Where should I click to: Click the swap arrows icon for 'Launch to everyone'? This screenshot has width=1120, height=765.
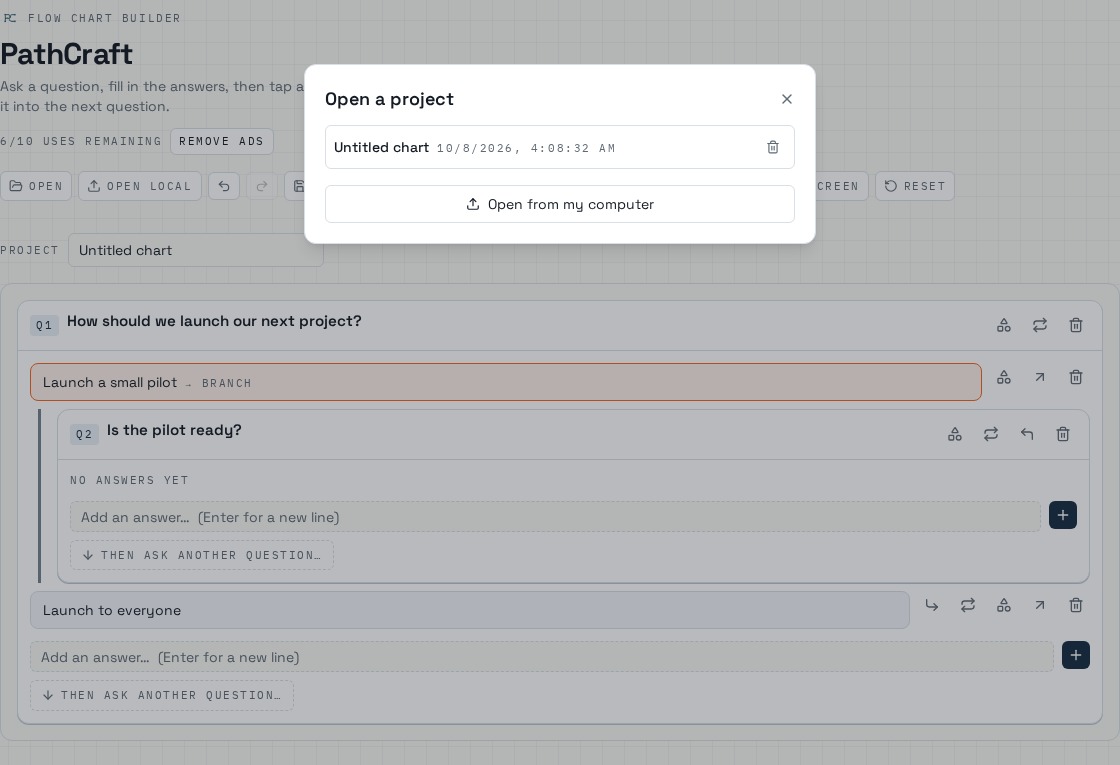click(x=968, y=606)
